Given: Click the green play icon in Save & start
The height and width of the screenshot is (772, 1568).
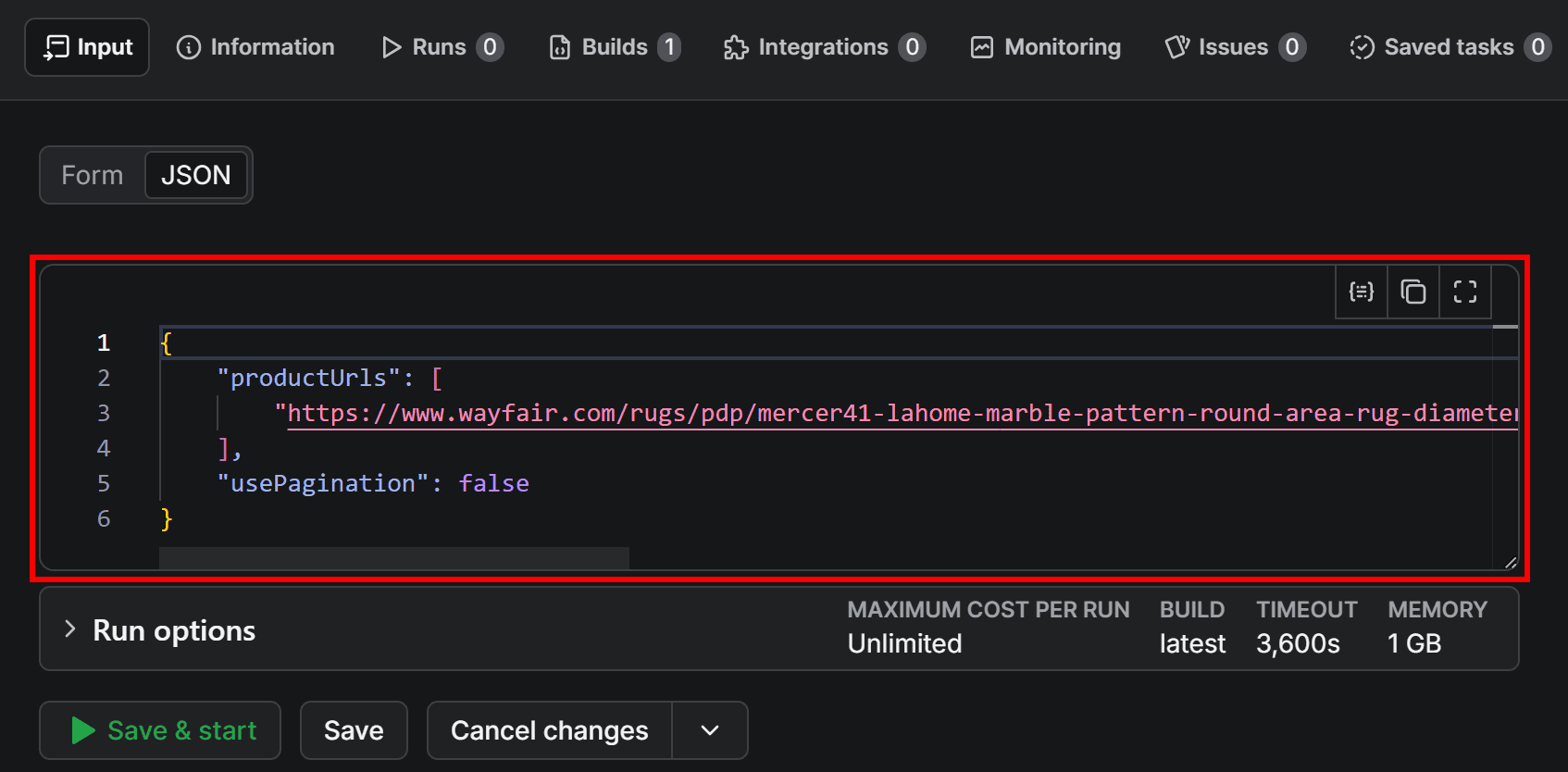Looking at the screenshot, I should [83, 730].
